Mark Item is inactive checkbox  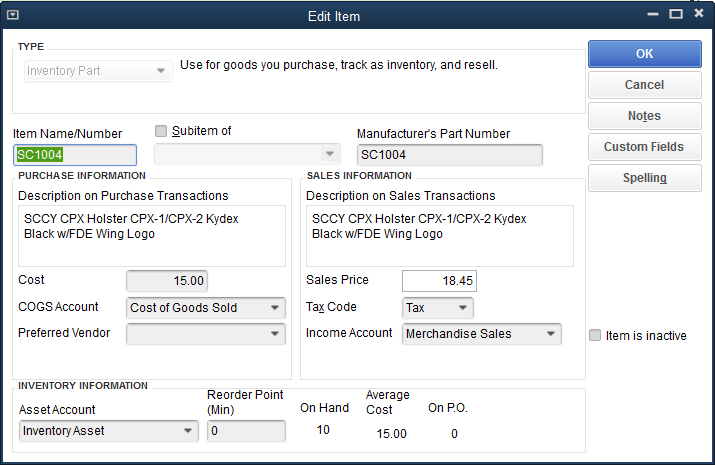595,335
